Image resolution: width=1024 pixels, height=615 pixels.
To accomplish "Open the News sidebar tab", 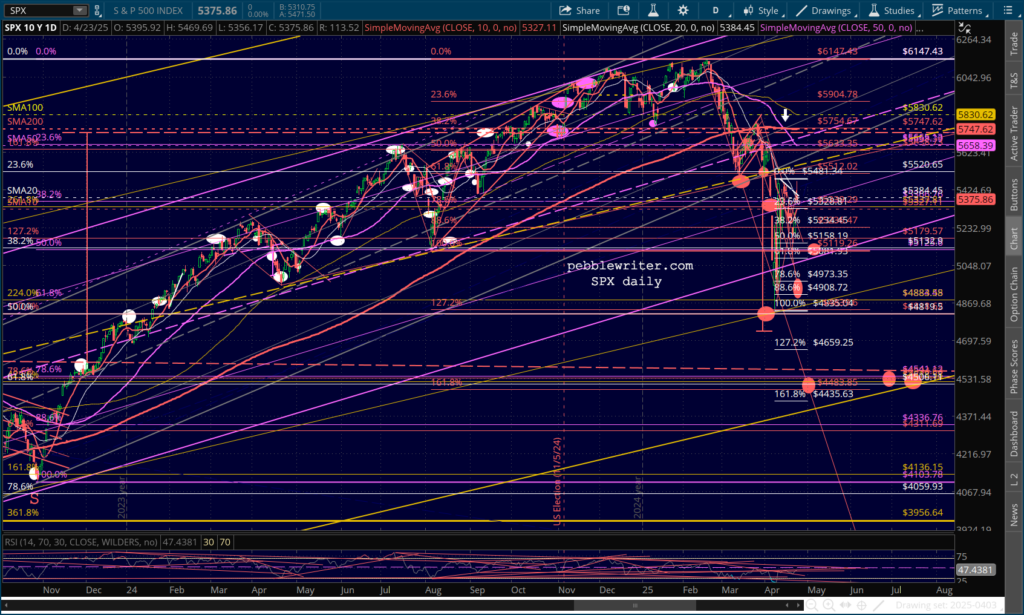I will pyautogui.click(x=1014, y=514).
